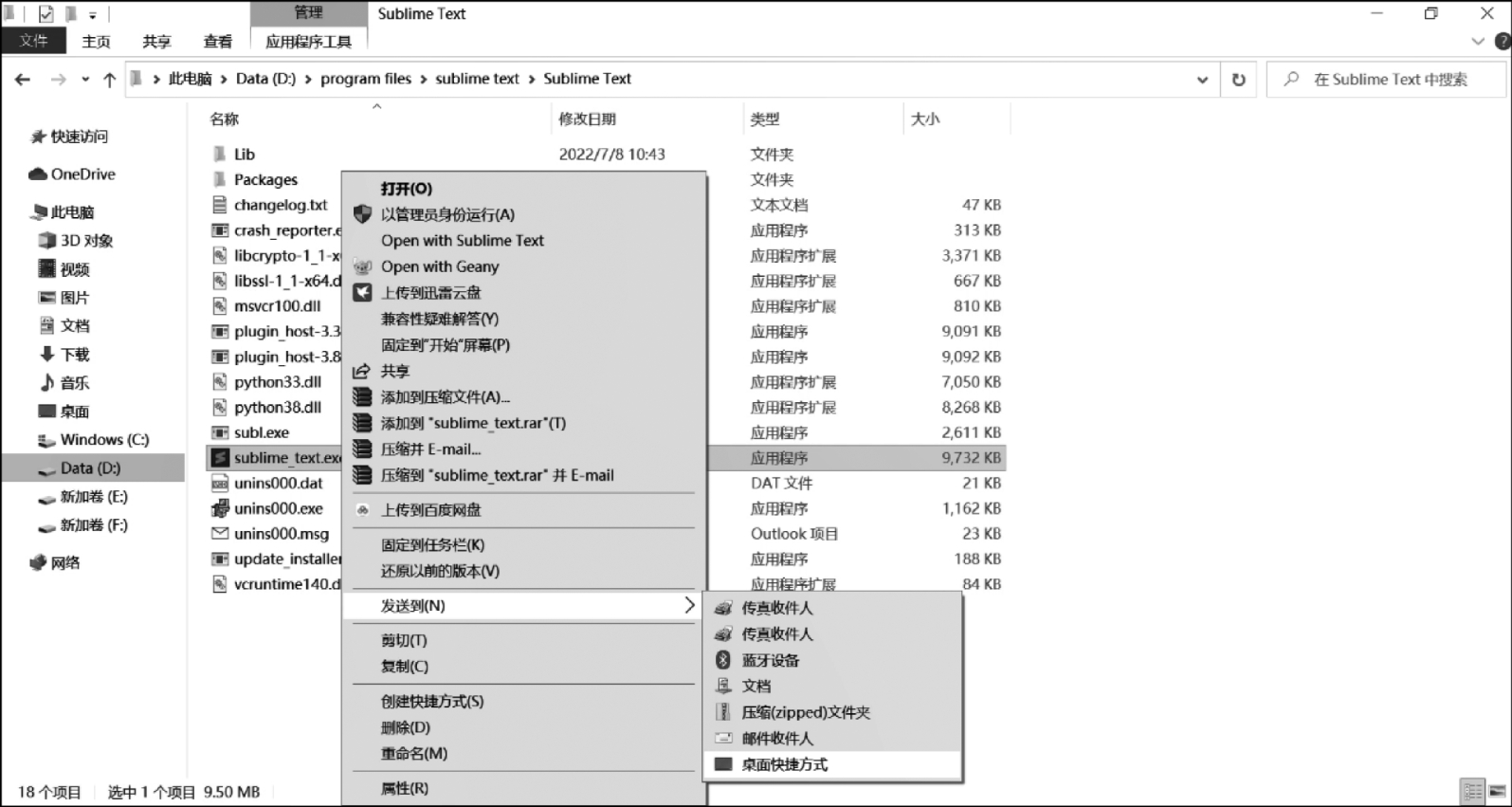Select 创建快捷方式(S) in context menu
This screenshot has height=807, width=1512.
coord(432,702)
